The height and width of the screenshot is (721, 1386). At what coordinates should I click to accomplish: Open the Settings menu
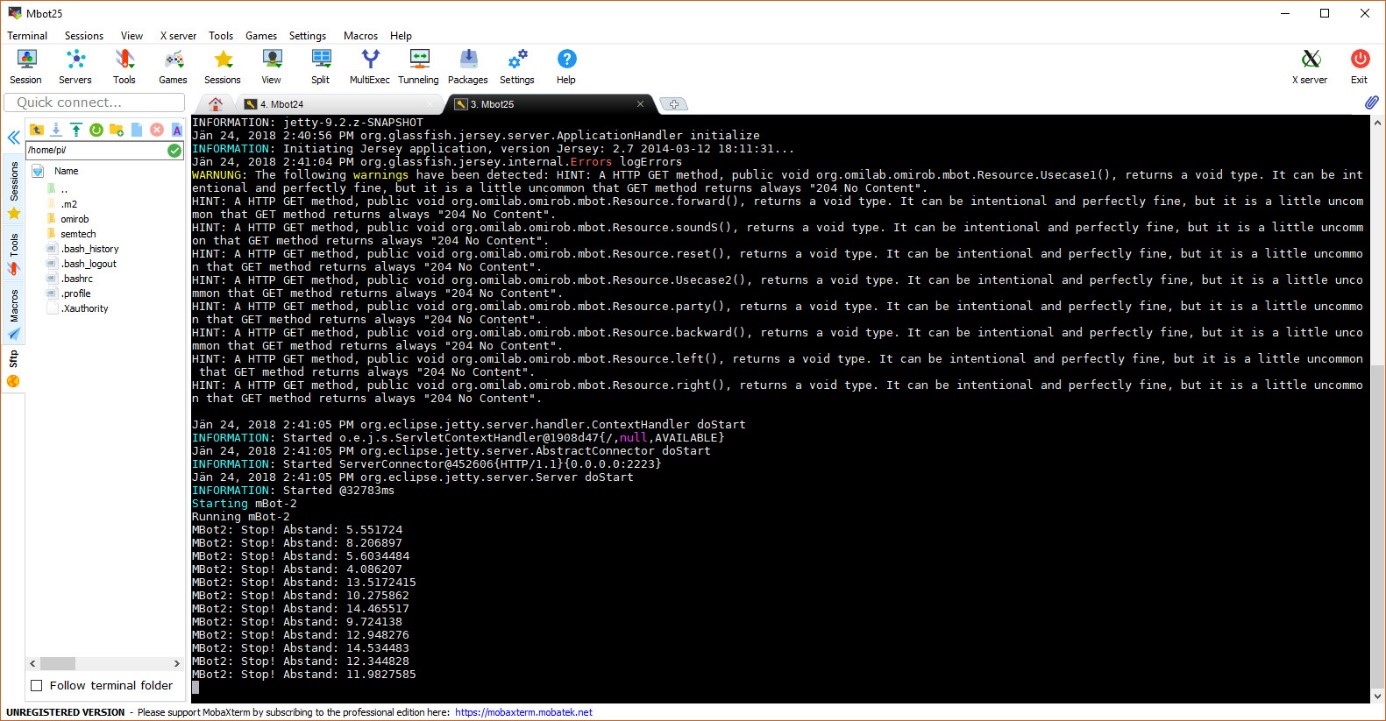308,36
